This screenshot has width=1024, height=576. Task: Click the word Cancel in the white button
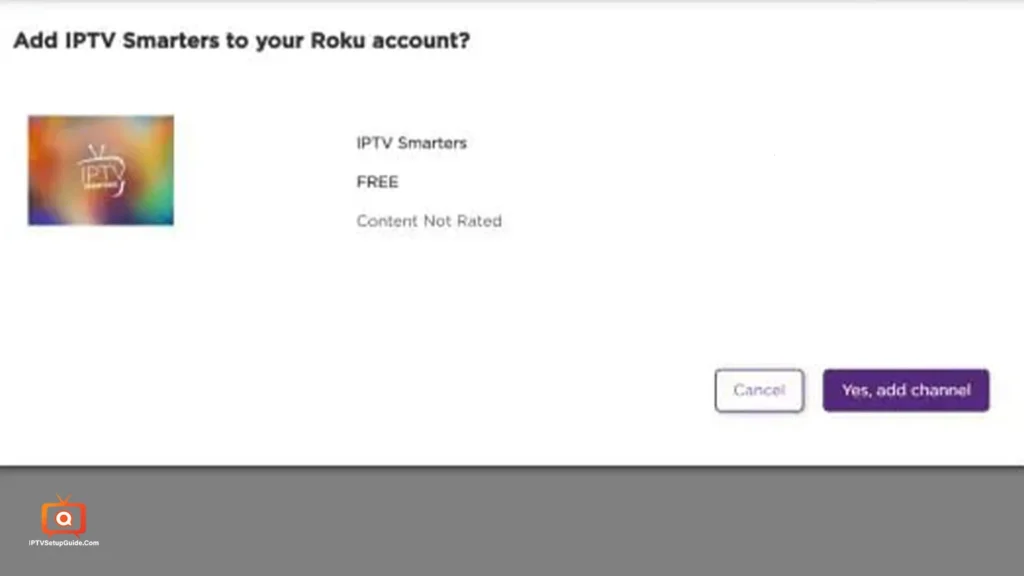[759, 391]
